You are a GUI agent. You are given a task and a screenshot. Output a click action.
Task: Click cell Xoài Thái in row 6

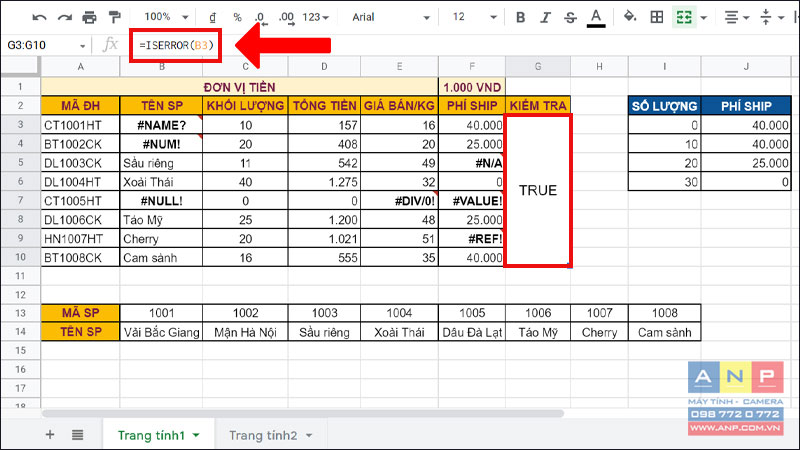click(161, 182)
